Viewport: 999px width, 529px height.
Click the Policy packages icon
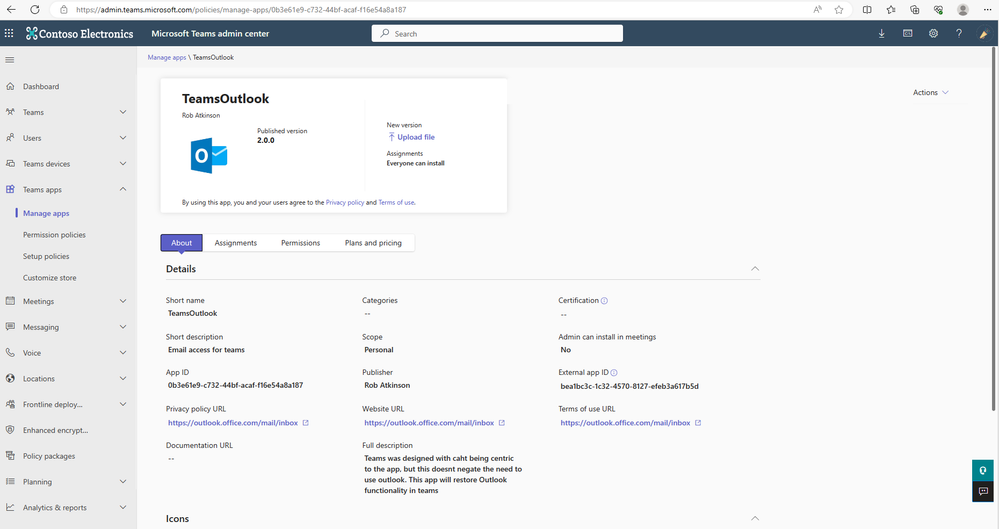10,456
